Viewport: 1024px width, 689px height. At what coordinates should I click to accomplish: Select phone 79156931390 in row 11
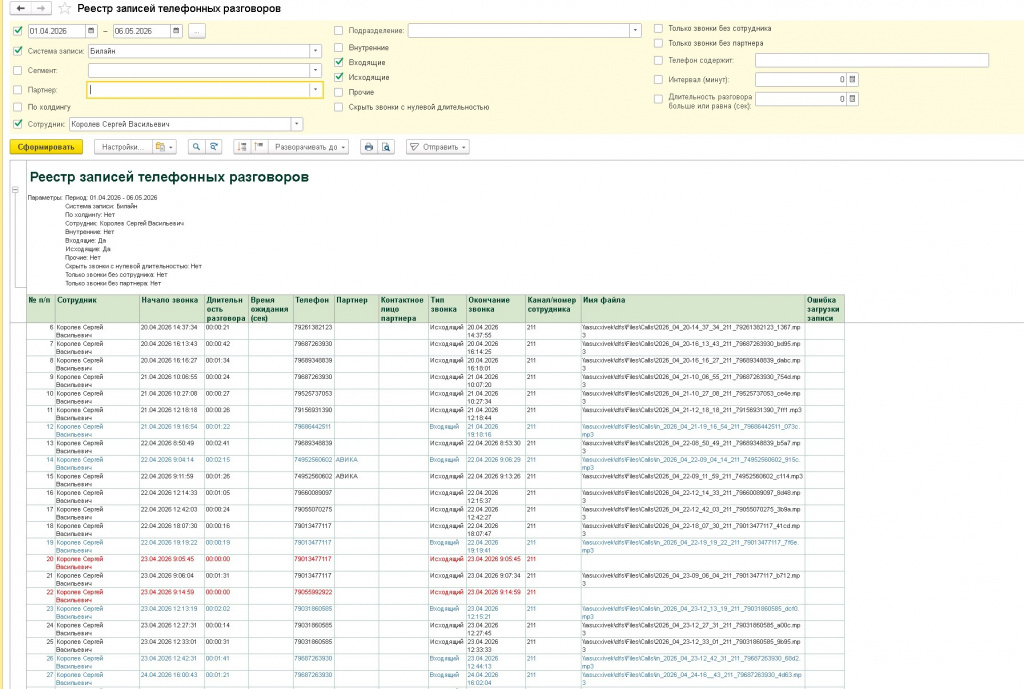pos(313,410)
